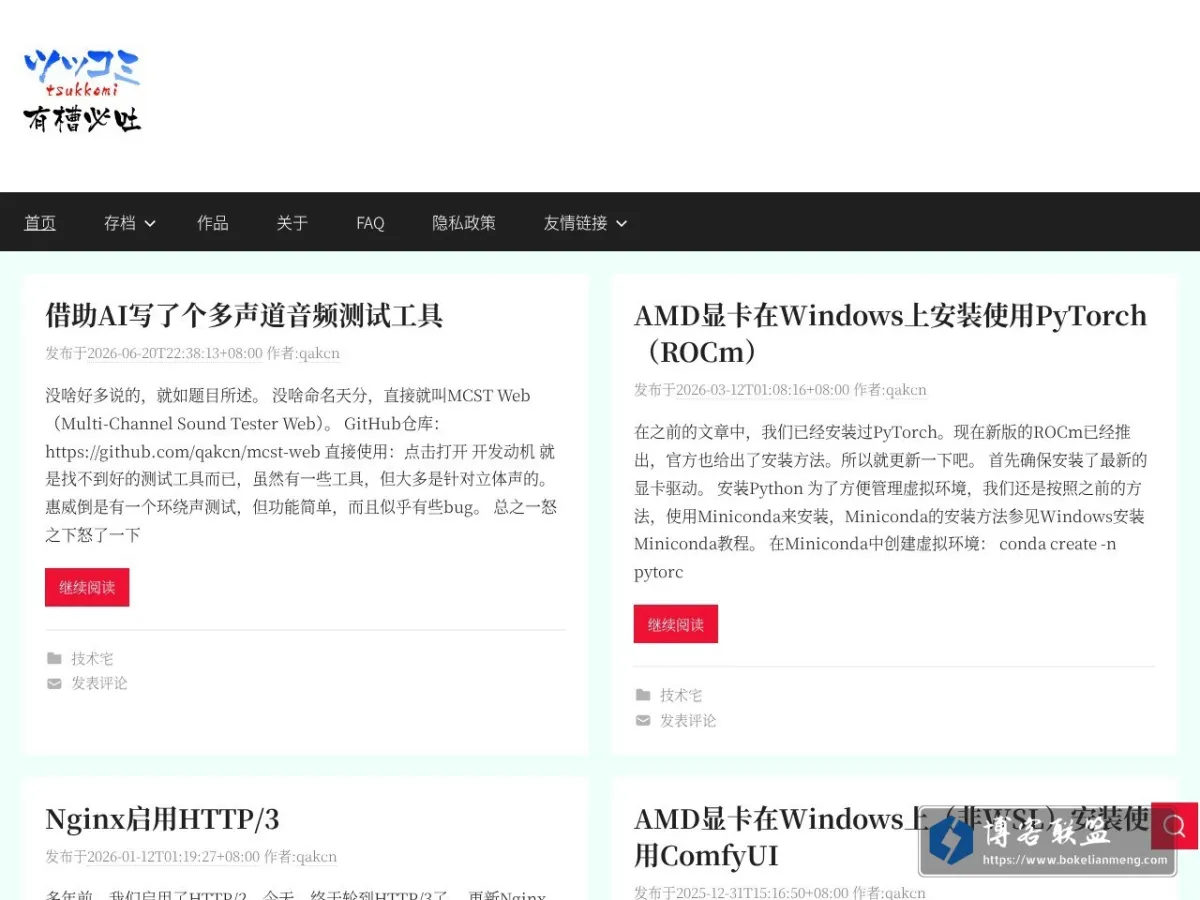Click 发表评论 under the 多声道音频测试工具 post
The height and width of the screenshot is (900, 1200).
tap(99, 684)
